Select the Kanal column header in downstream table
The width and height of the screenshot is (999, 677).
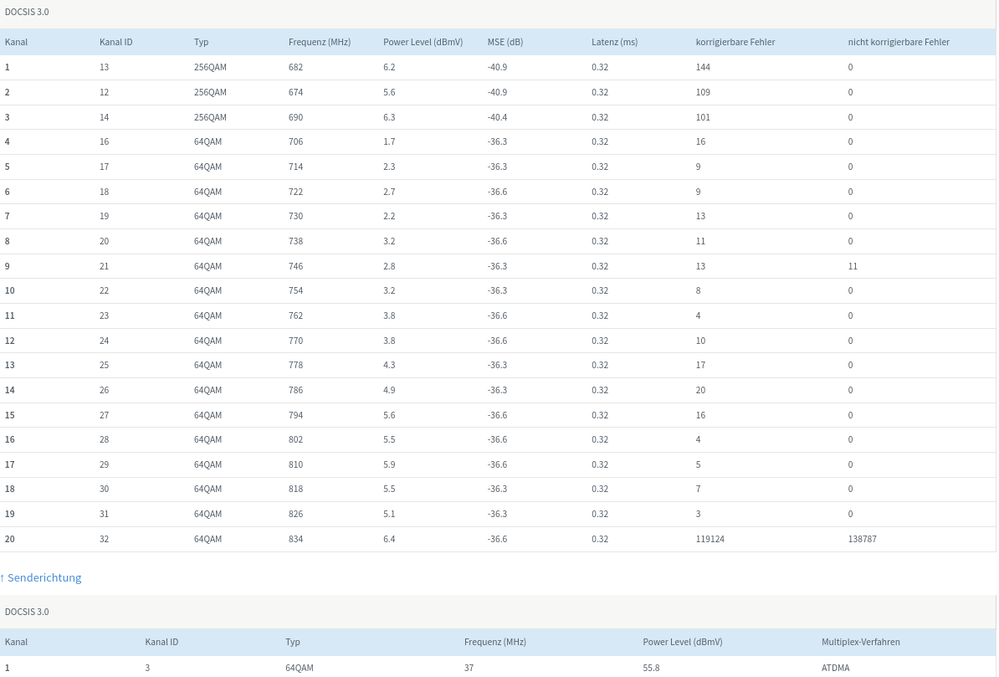coord(16,42)
